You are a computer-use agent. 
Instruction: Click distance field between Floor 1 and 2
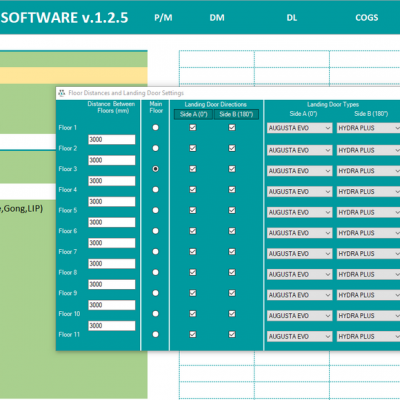112,140
